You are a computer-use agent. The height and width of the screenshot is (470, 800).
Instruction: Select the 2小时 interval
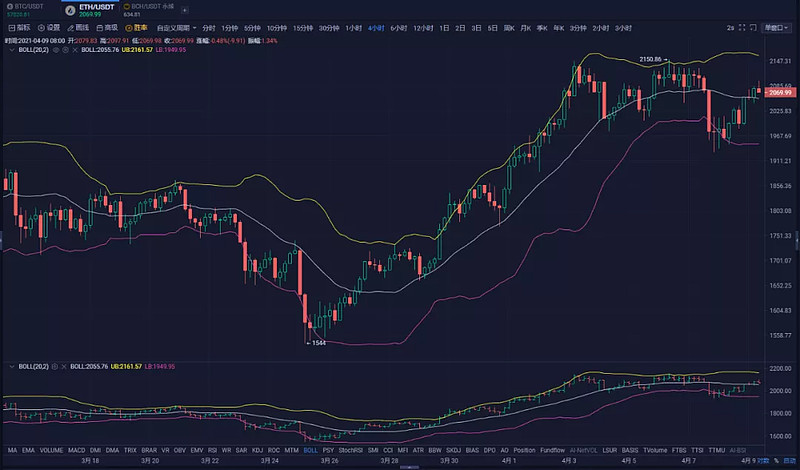pos(601,28)
